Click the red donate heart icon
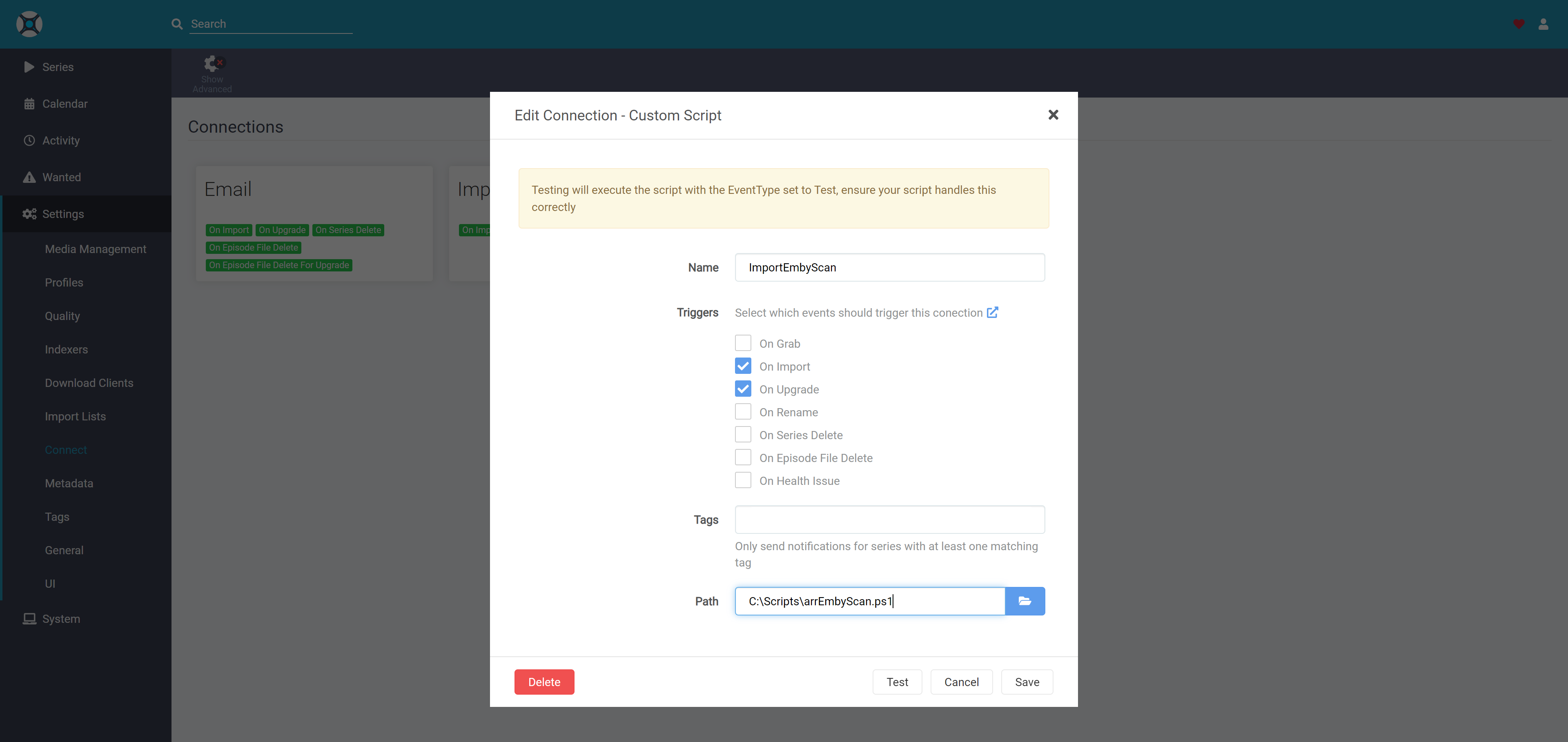 click(x=1519, y=24)
